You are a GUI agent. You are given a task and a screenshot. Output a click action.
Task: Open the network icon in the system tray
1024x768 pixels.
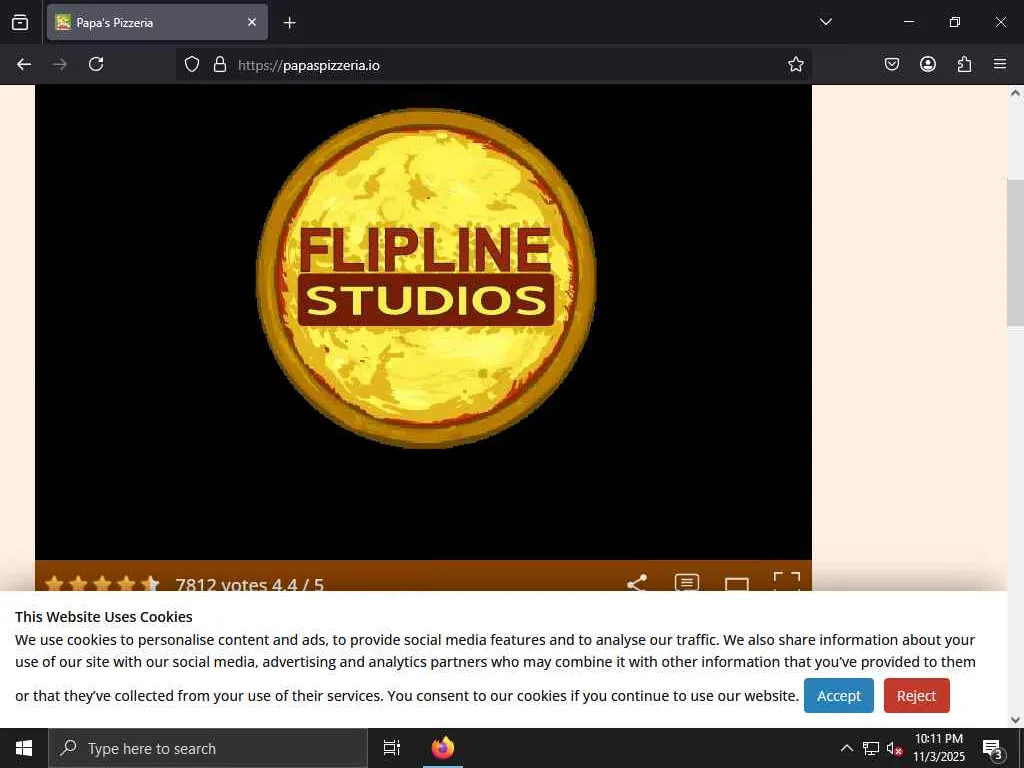[x=871, y=748]
